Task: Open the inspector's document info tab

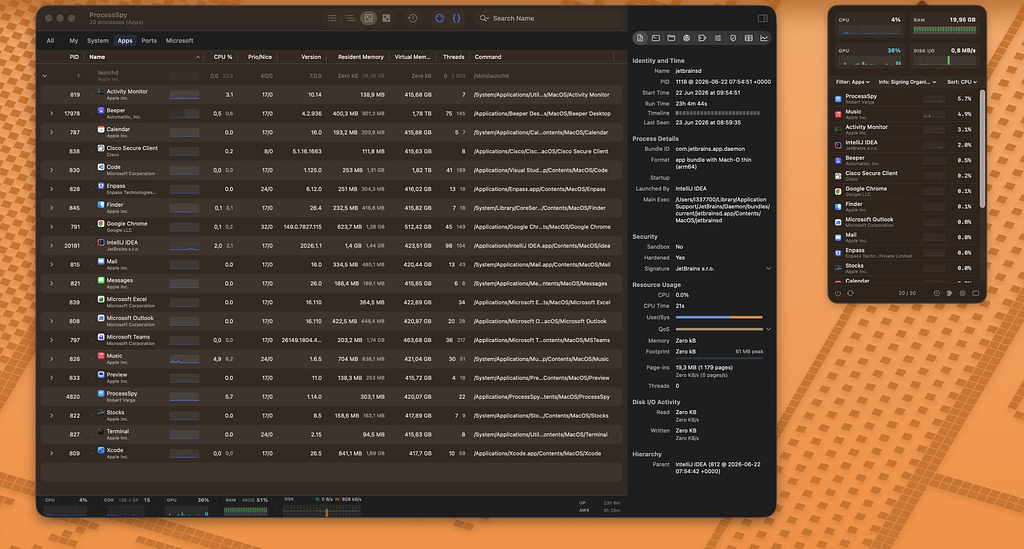Action: click(x=640, y=38)
